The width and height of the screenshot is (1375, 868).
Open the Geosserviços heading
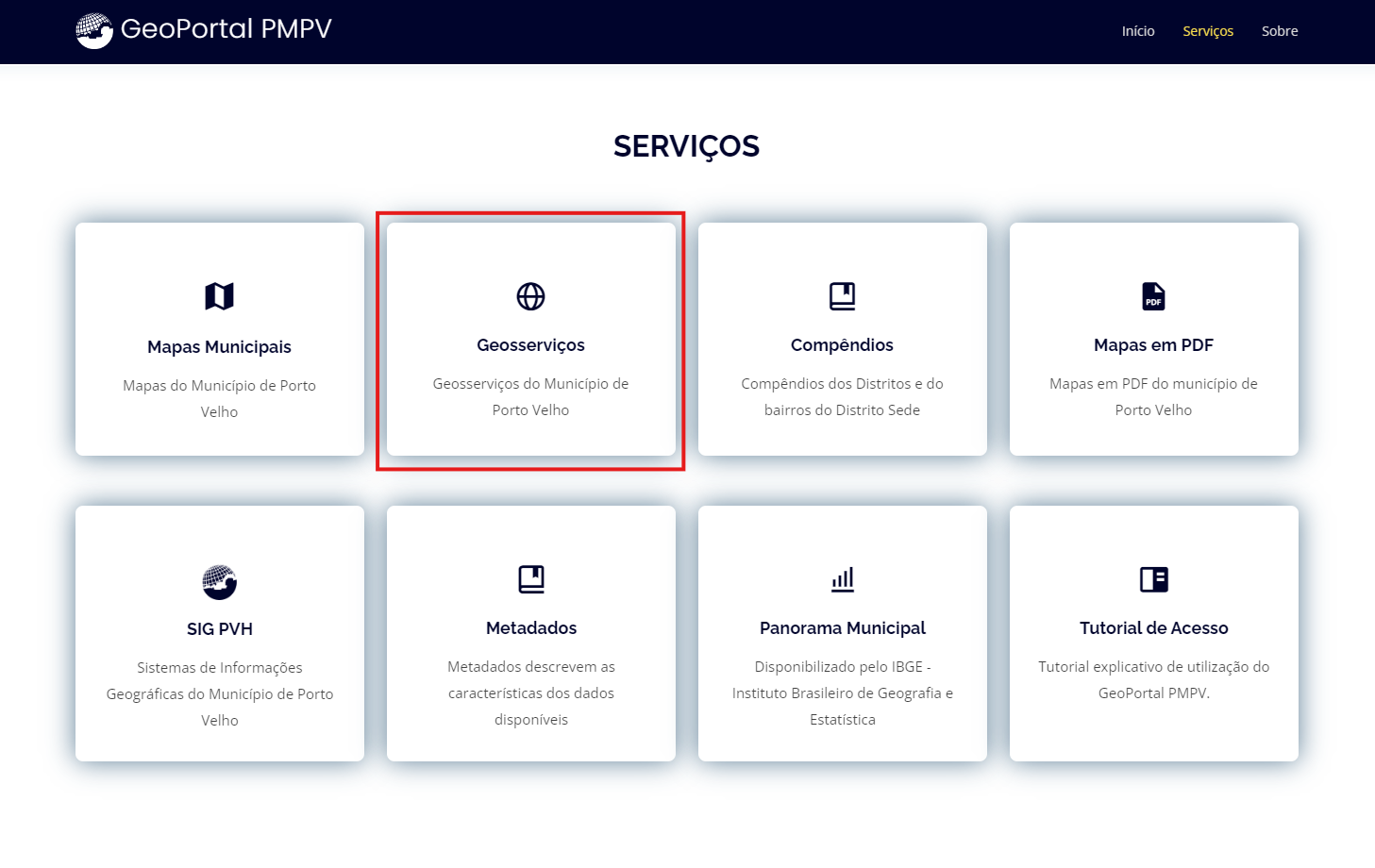[x=530, y=344]
